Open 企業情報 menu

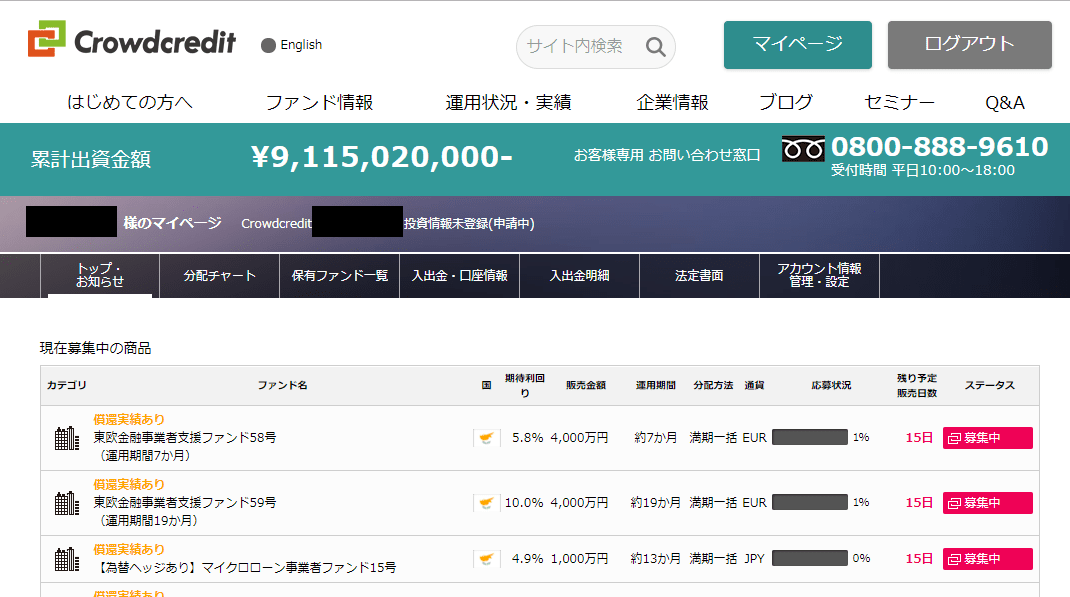[x=672, y=102]
